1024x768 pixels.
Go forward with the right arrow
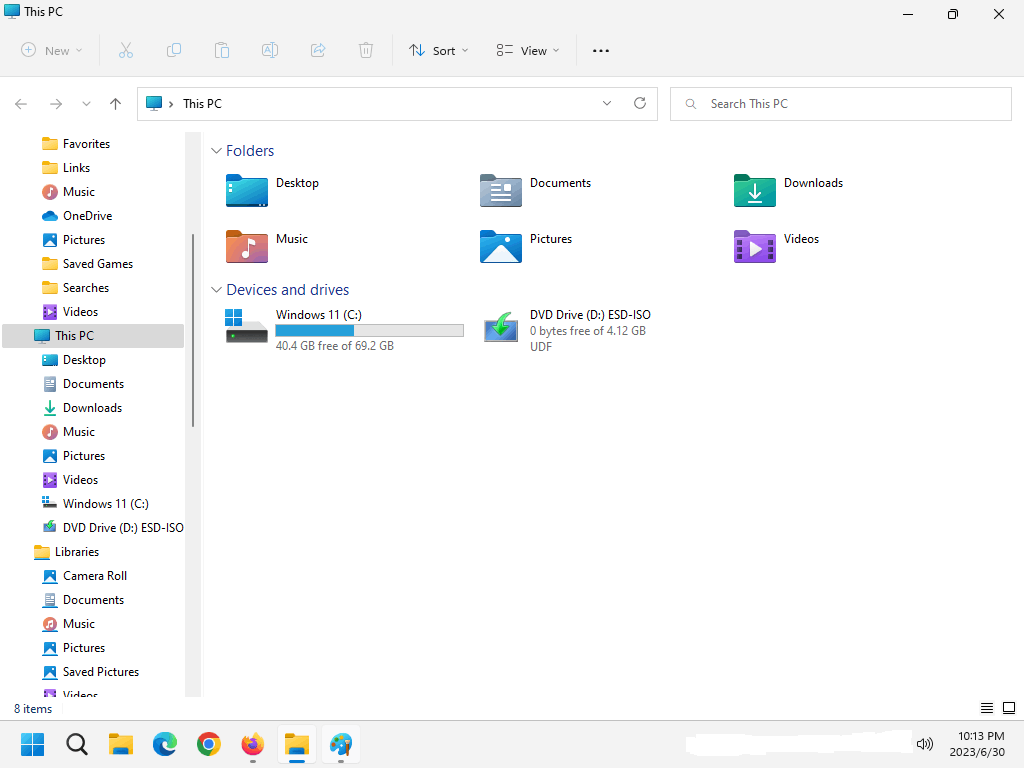tap(56, 104)
